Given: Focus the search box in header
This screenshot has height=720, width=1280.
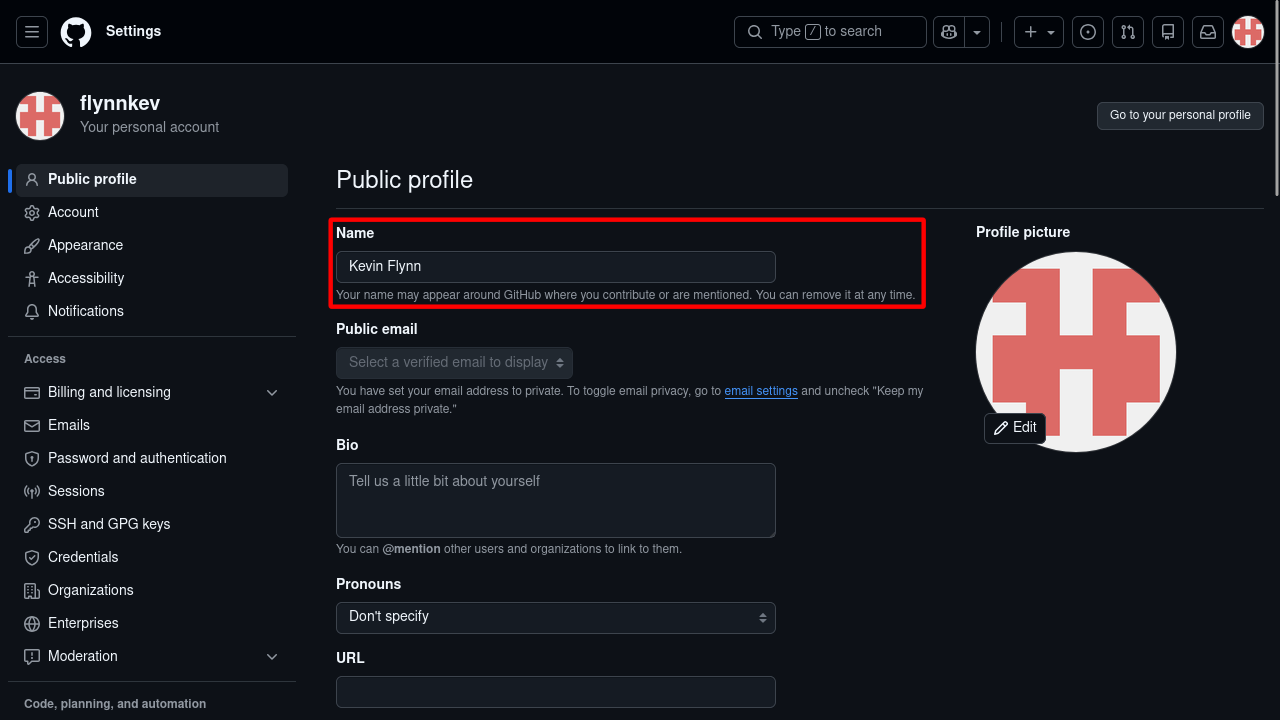Looking at the screenshot, I should (x=830, y=32).
